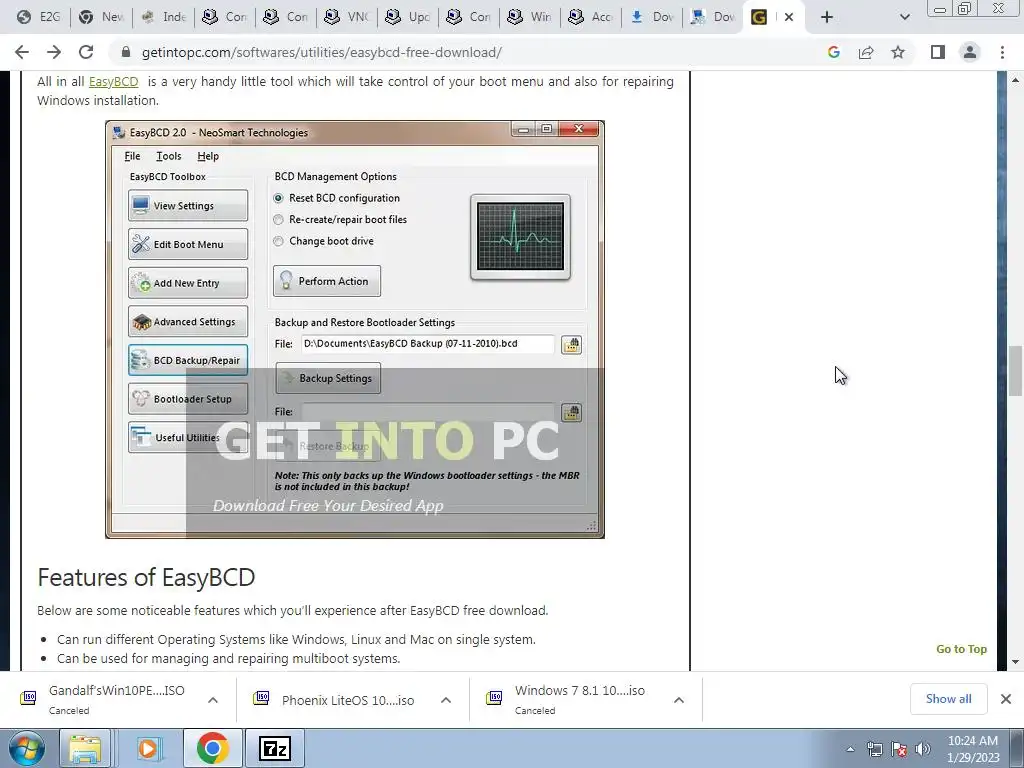
Task: Go back to the previous page
Action: coord(22,52)
